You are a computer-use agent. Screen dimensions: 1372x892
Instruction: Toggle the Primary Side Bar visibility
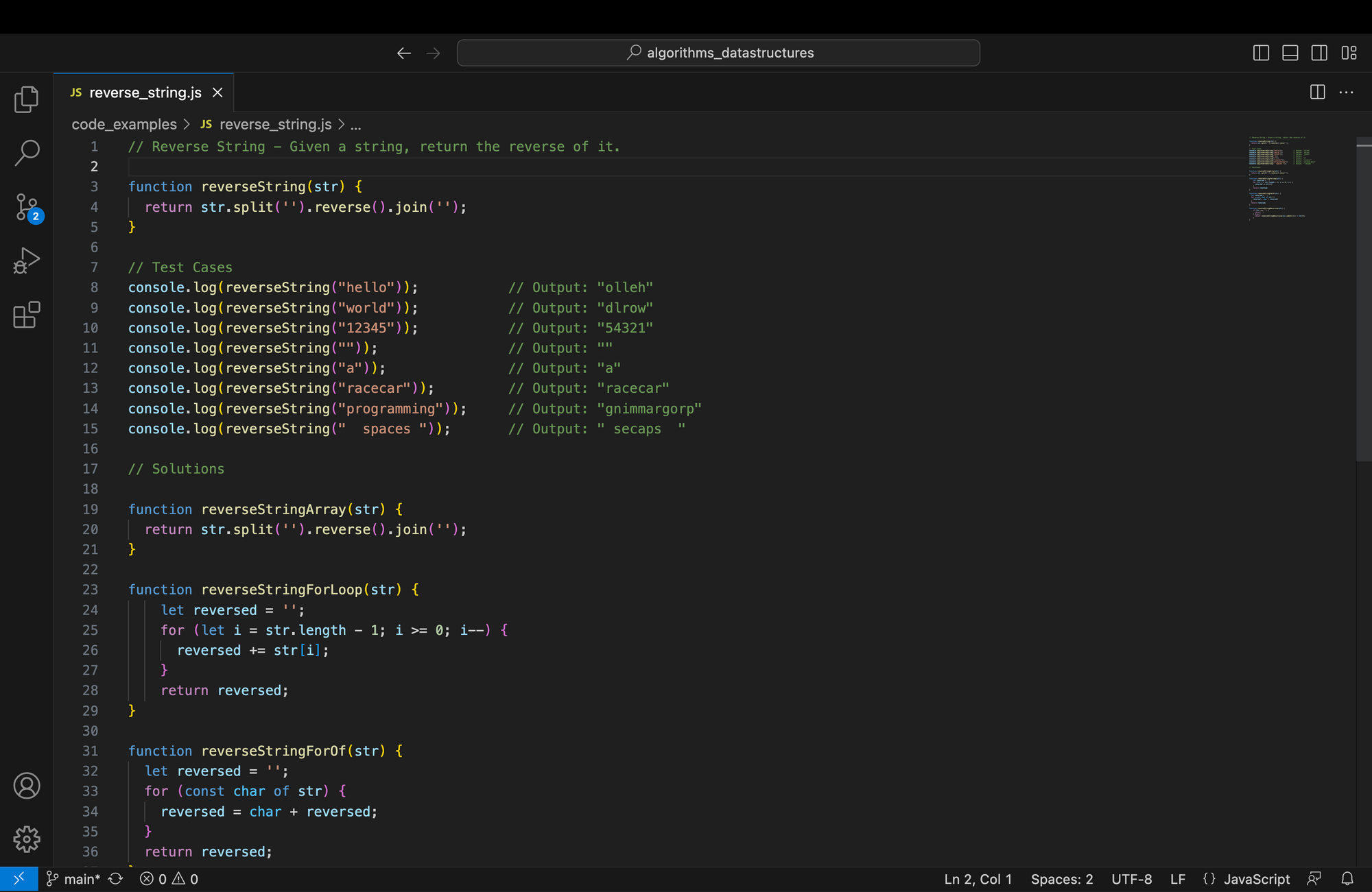1260,52
